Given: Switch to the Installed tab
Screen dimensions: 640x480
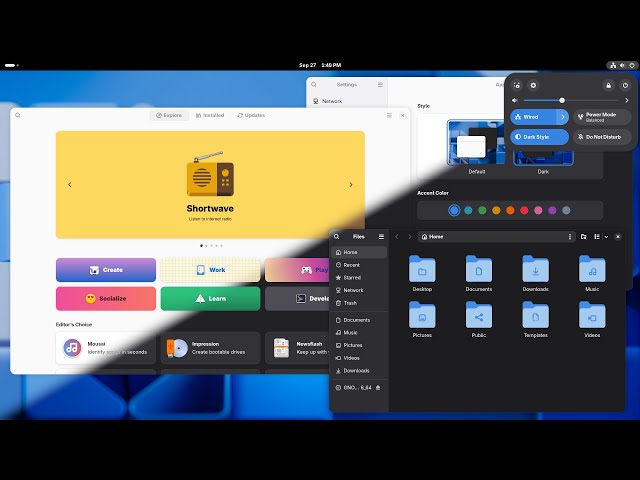Looking at the screenshot, I should coord(210,116).
